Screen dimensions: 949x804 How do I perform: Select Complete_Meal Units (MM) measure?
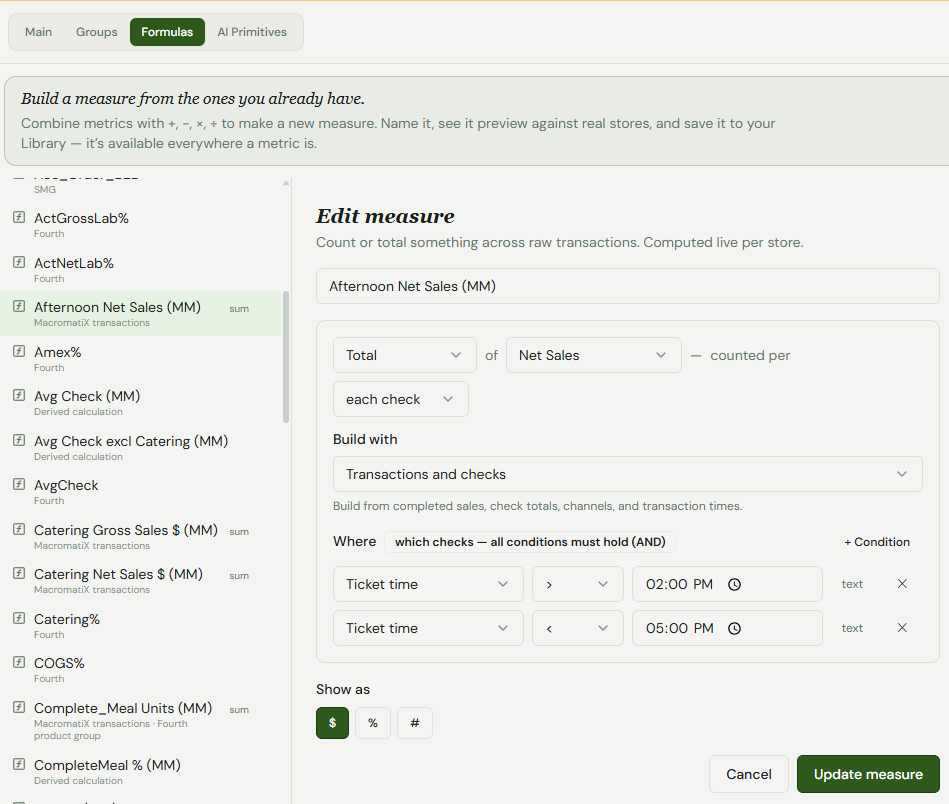pyautogui.click(x=141, y=720)
